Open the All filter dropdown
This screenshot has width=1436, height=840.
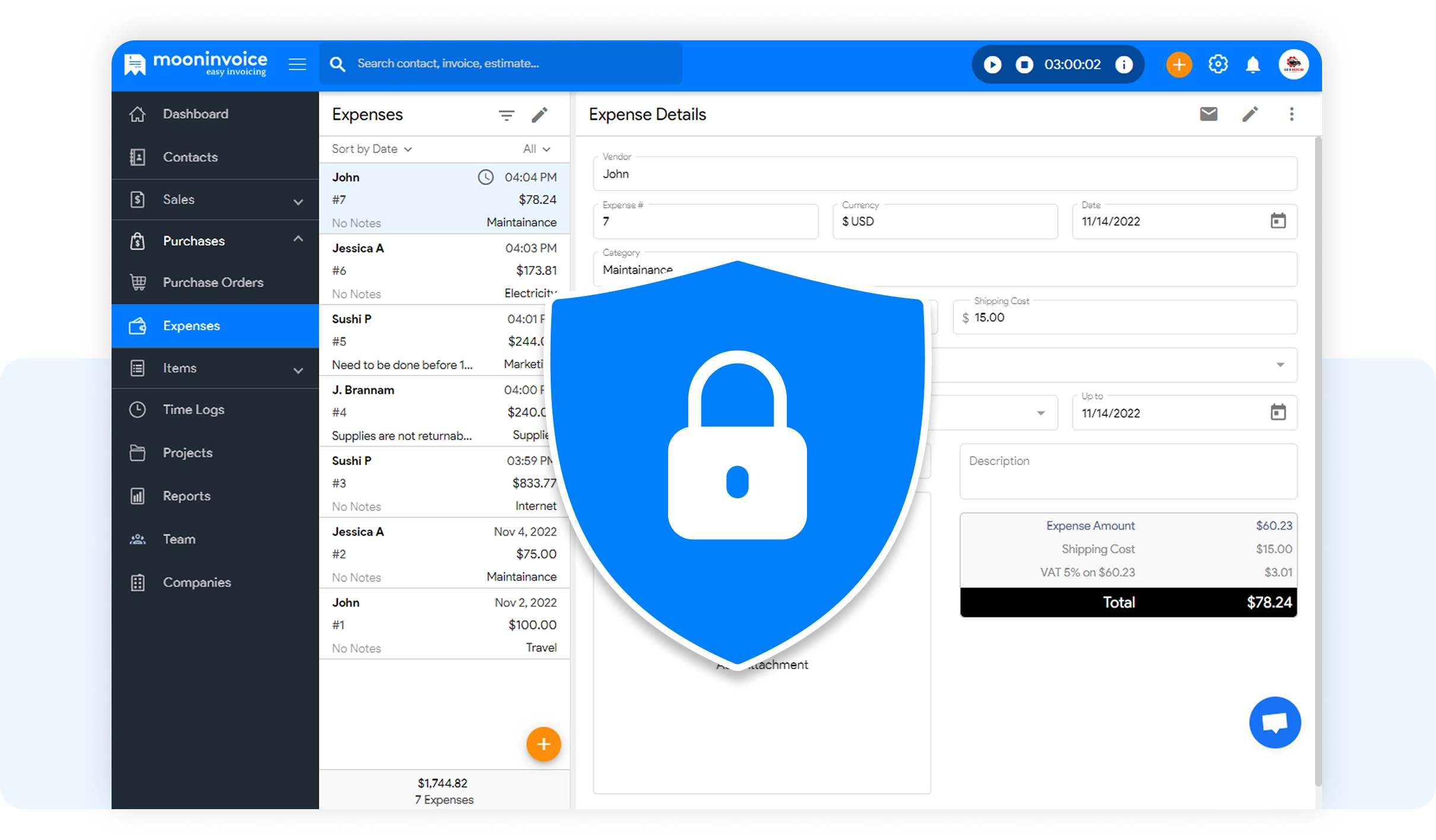click(x=536, y=149)
